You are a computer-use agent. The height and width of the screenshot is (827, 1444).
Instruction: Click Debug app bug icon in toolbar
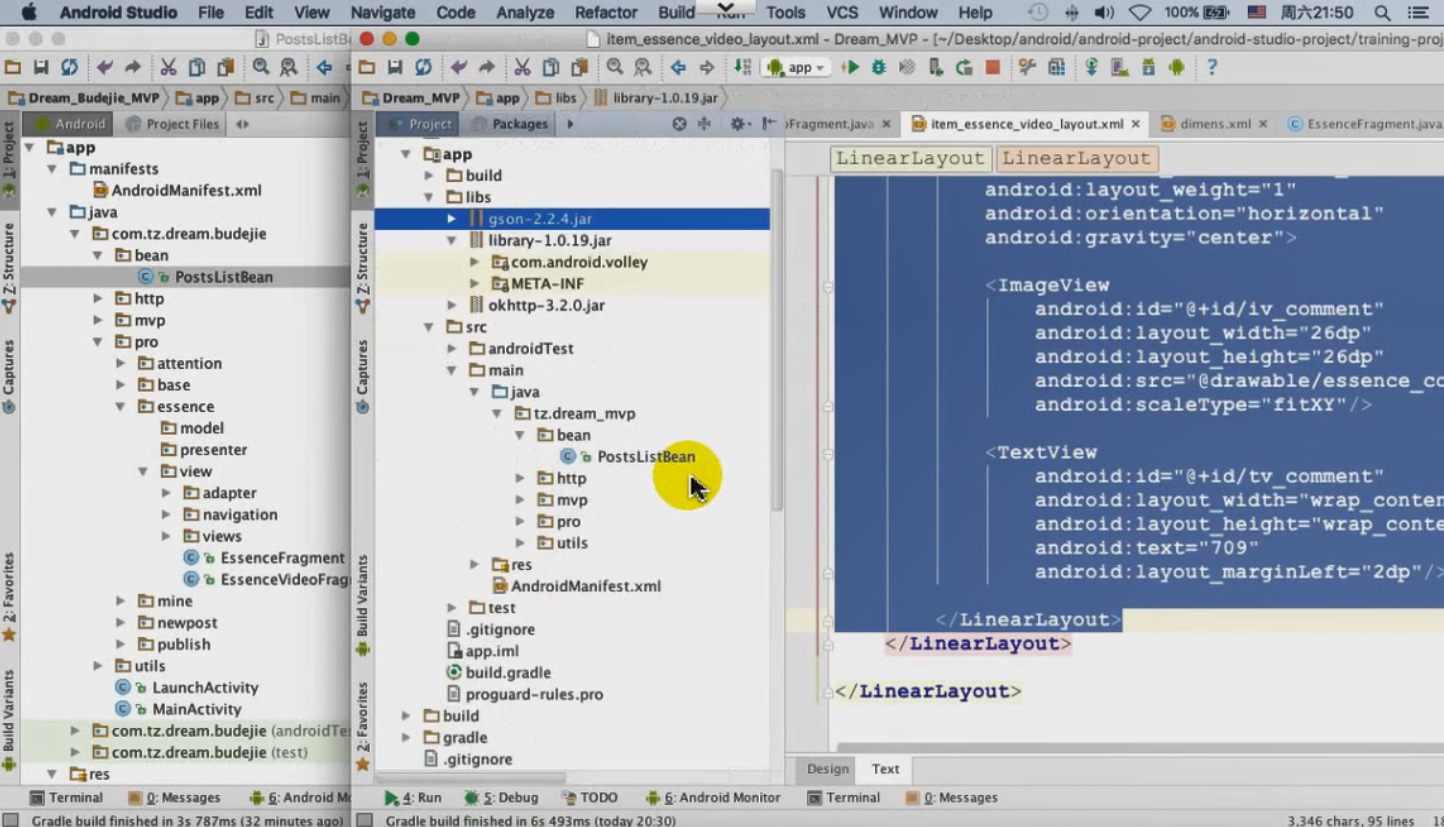tap(878, 68)
